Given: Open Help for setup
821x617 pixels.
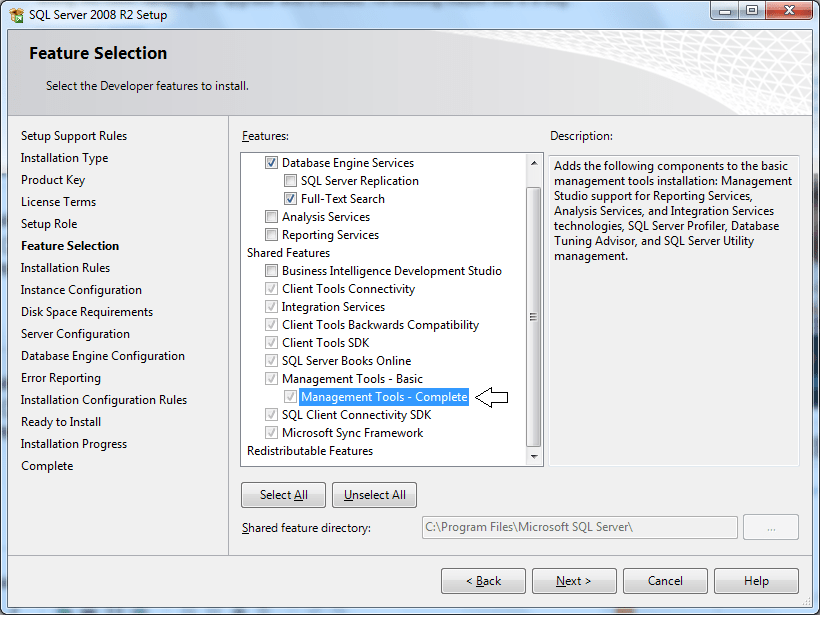Looking at the screenshot, I should click(757, 581).
